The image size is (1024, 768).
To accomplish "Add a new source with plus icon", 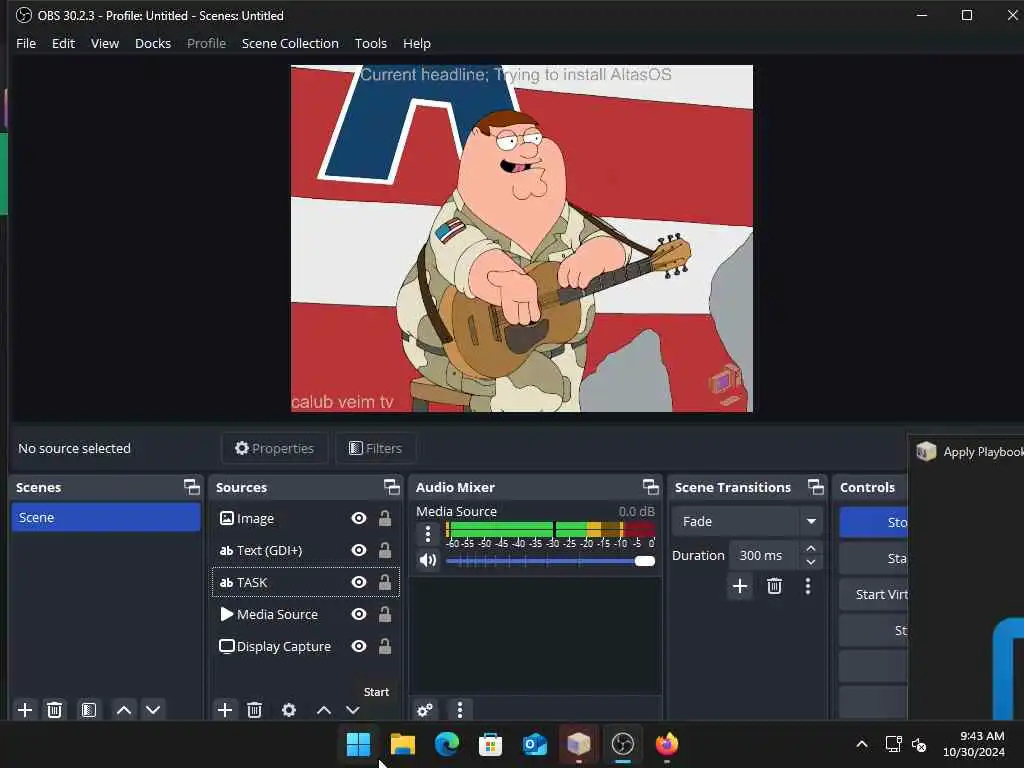I will [225, 710].
